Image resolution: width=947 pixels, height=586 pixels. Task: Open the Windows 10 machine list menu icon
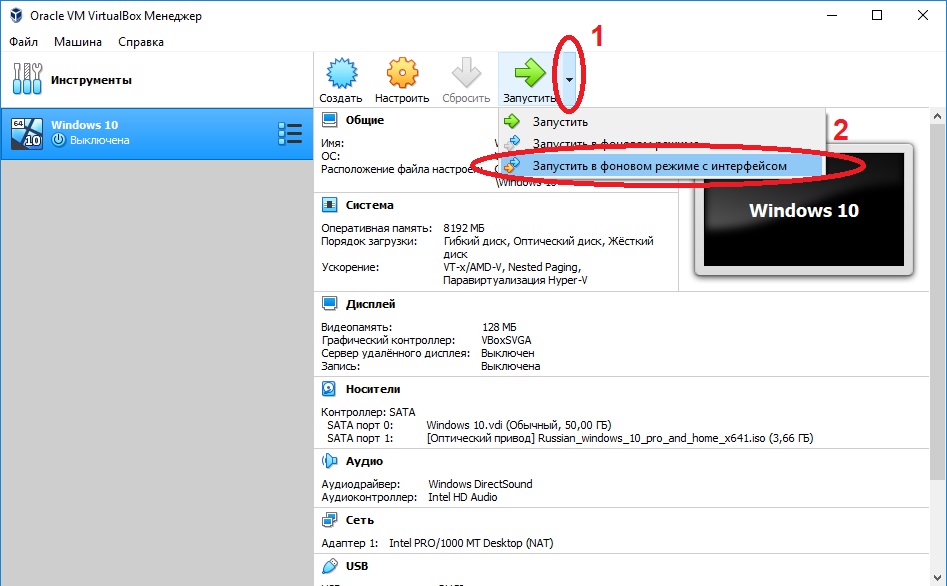click(x=289, y=133)
